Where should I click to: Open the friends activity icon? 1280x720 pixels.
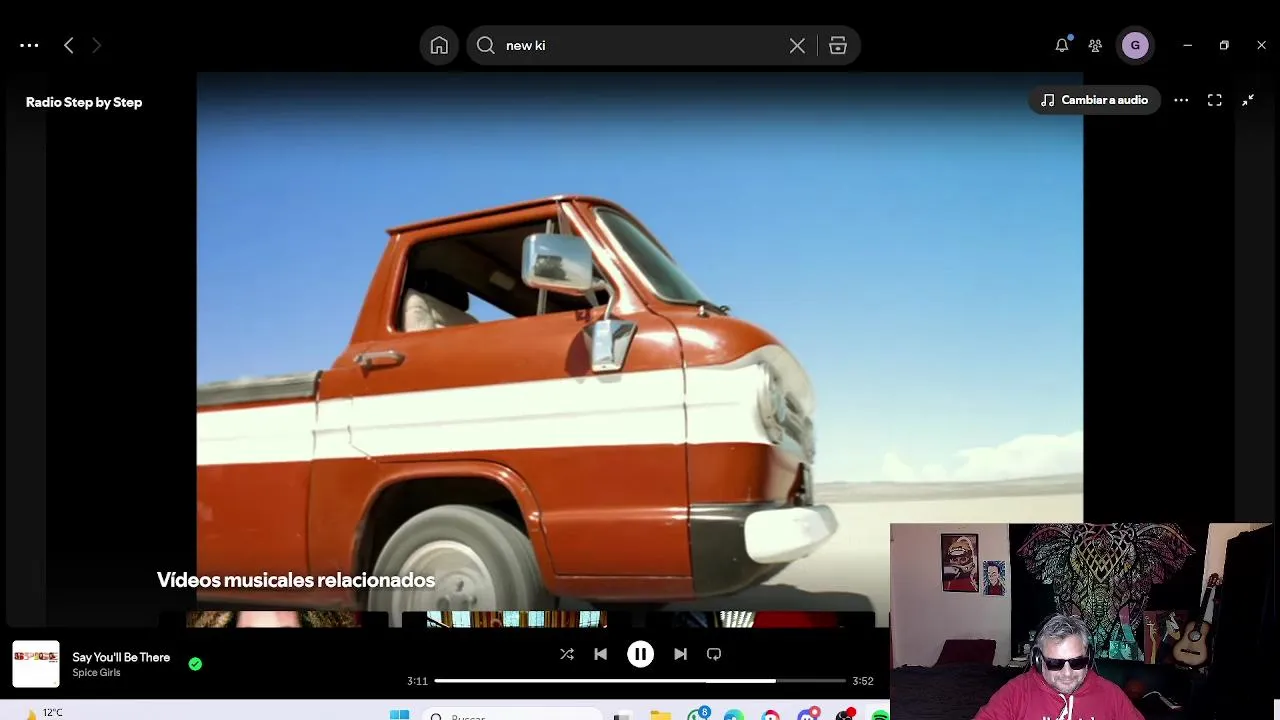pos(1095,45)
